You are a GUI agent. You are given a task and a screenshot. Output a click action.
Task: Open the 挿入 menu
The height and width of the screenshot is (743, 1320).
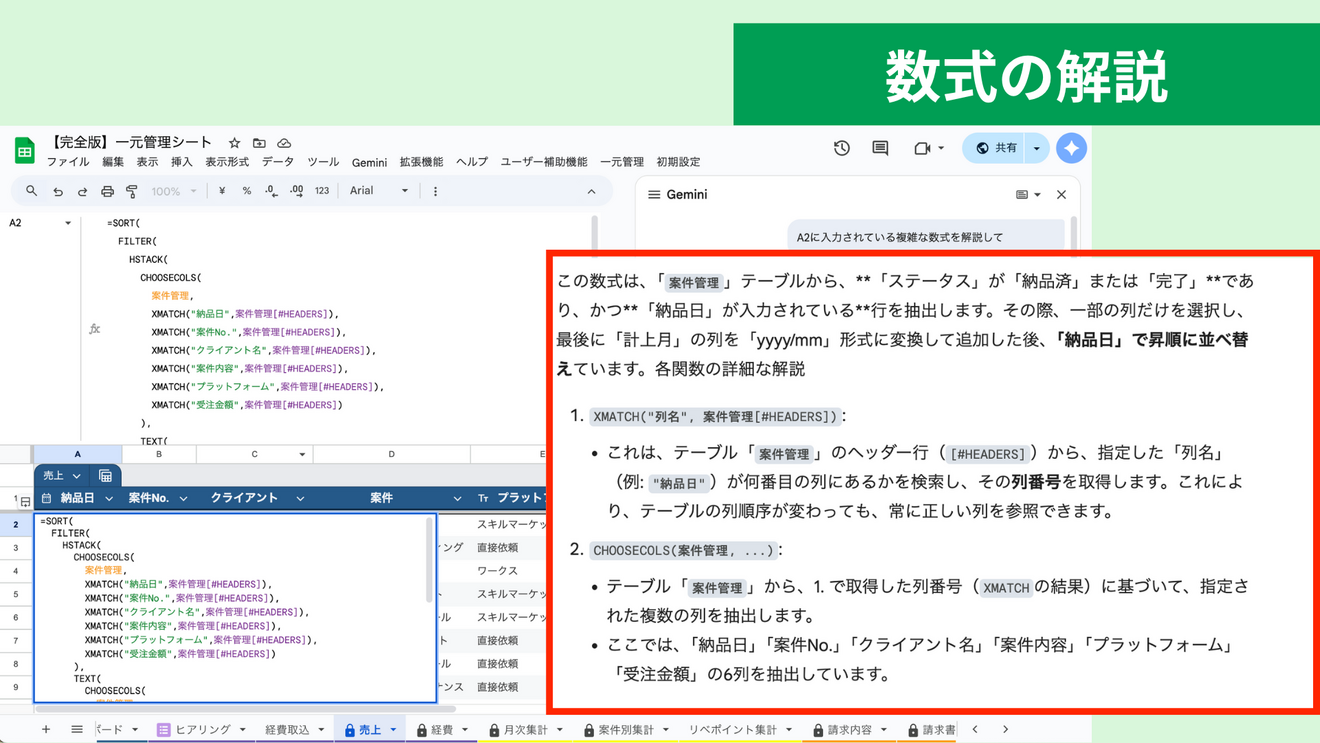[181, 162]
